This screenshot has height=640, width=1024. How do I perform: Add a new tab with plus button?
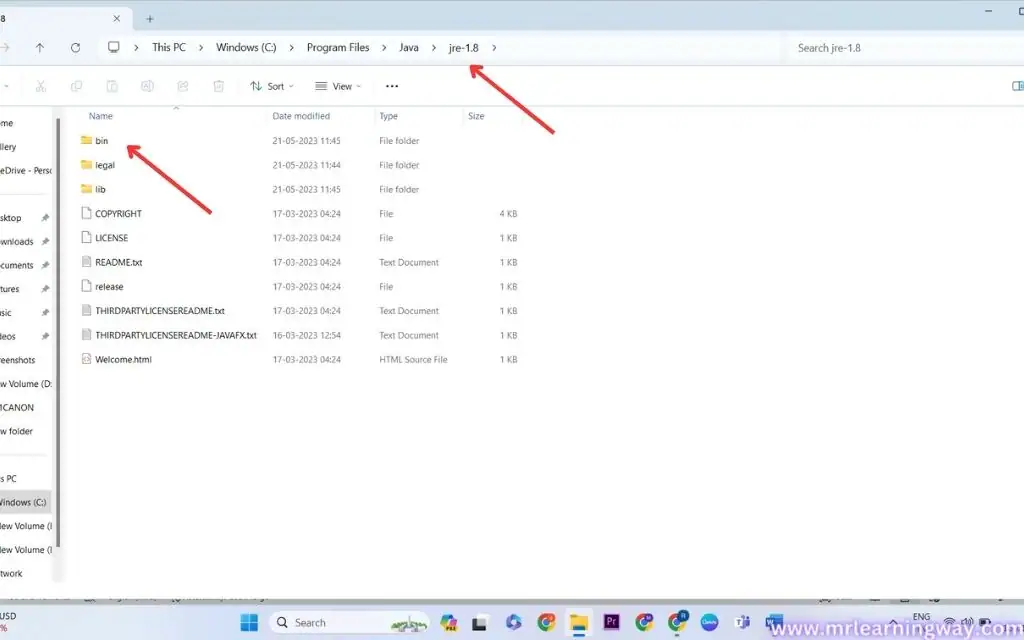coord(150,19)
